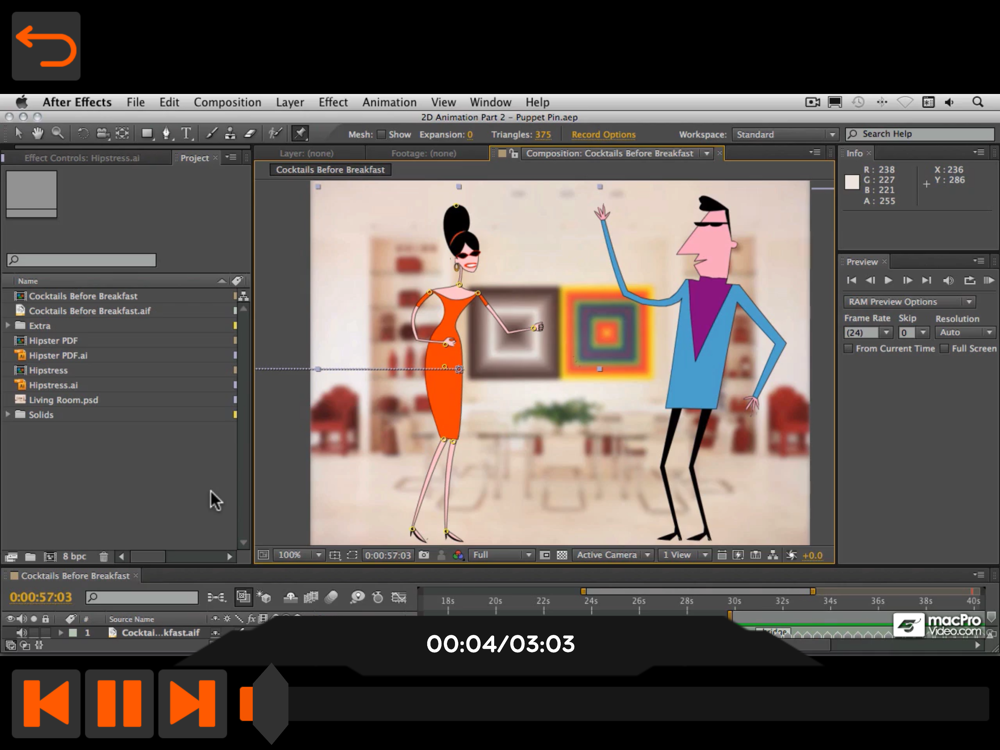Open the RAM Preview Options dropdown
This screenshot has width=1000, height=750.
pos(909,302)
